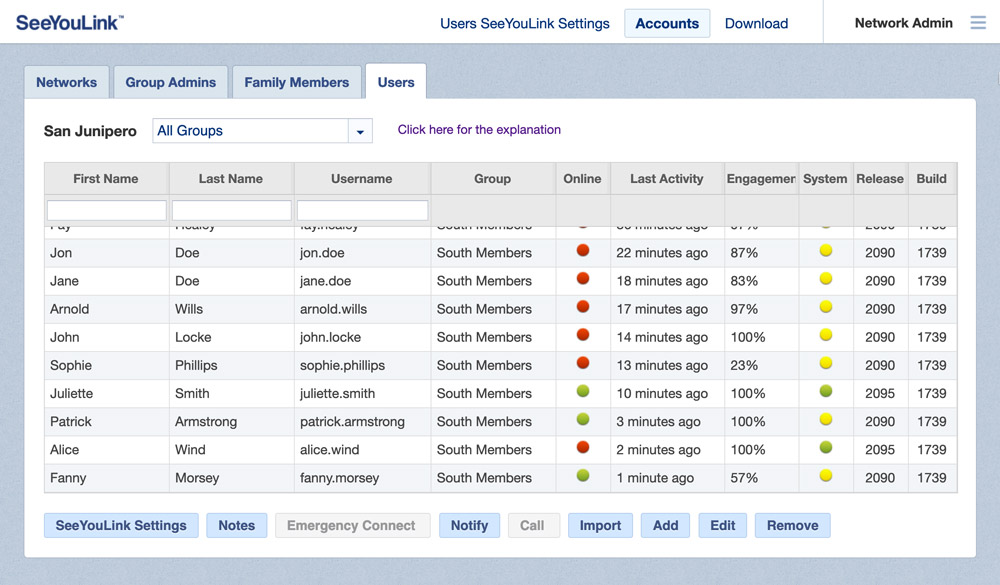Click John Locke's red online status dot

(583, 334)
